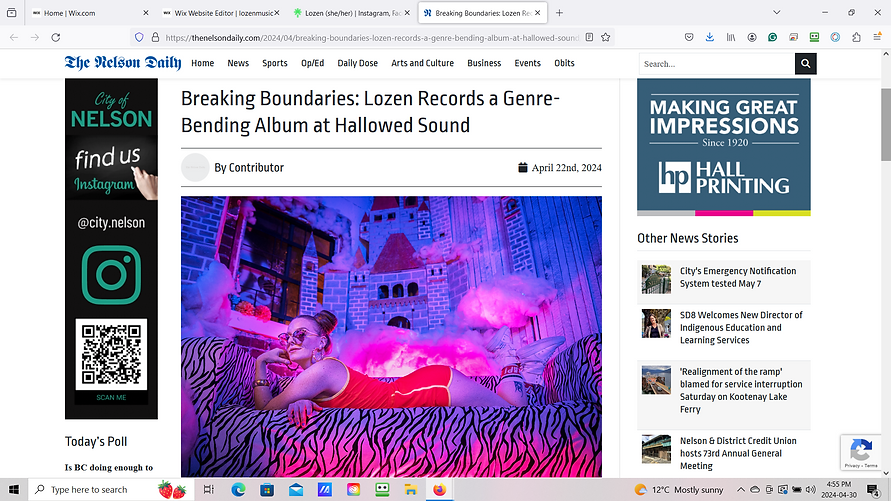Open the Sports menu item
891x501 pixels.
tap(274, 63)
